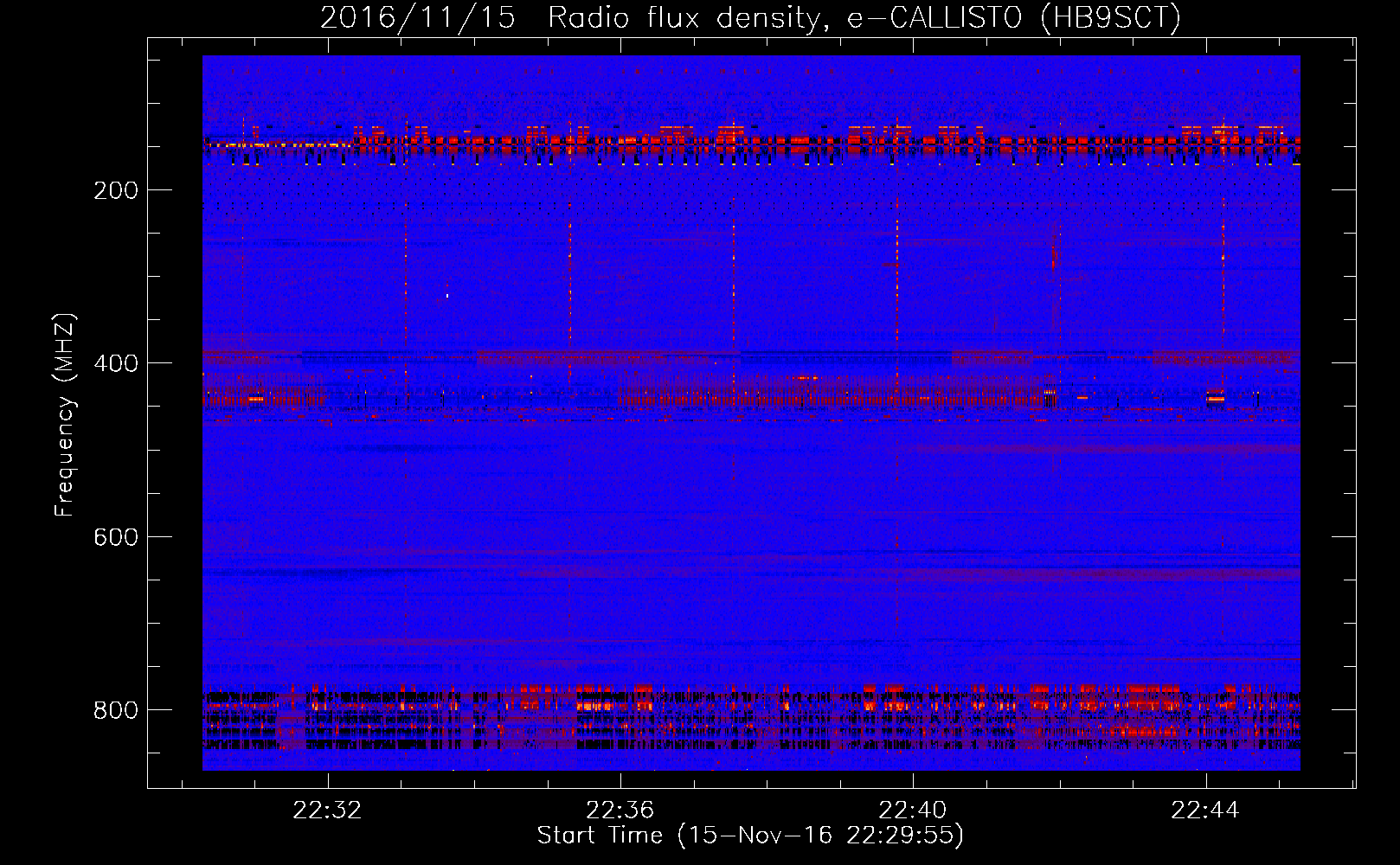Click the Frequency (MHZ) axis title
Screen dimensions: 1400x865
pyautogui.click(x=65, y=415)
